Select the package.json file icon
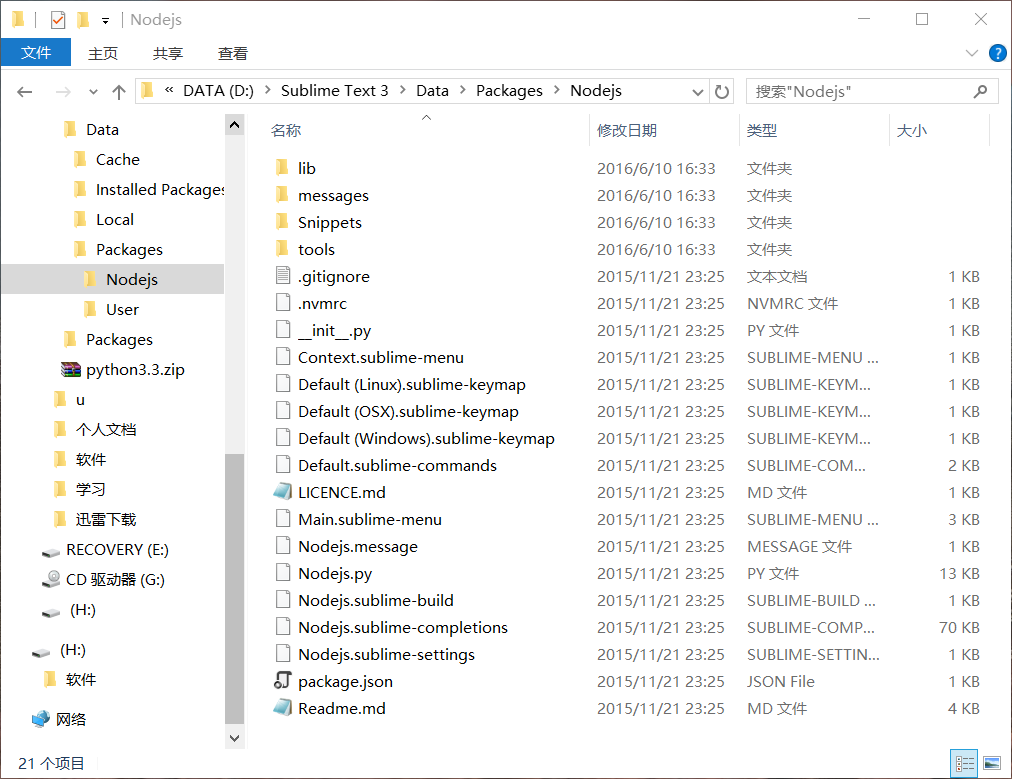Image resolution: width=1012 pixels, height=779 pixels. click(x=283, y=680)
